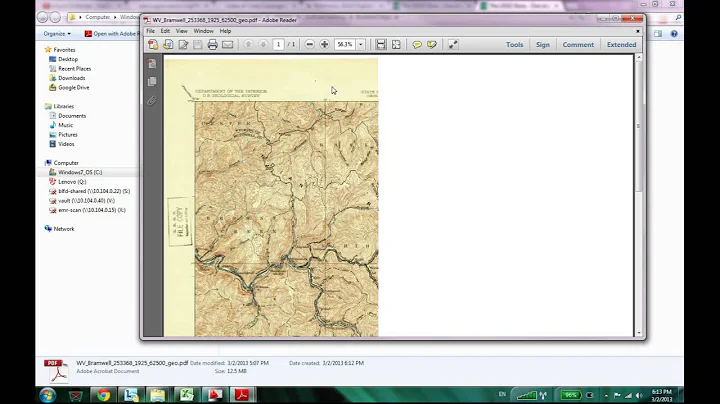Select the highlight text tool icon
Image resolution: width=720 pixels, height=404 pixels.
coord(432,45)
